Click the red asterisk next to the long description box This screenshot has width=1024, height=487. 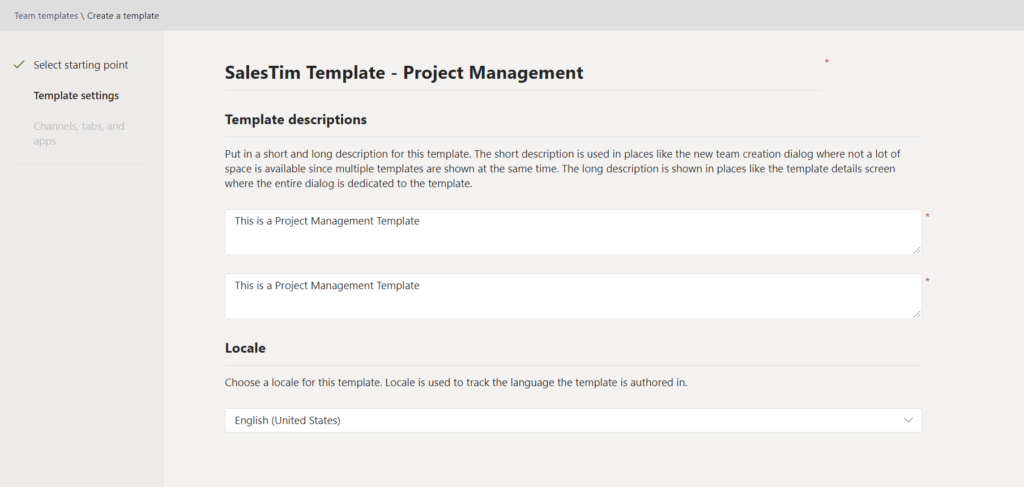(x=927, y=281)
